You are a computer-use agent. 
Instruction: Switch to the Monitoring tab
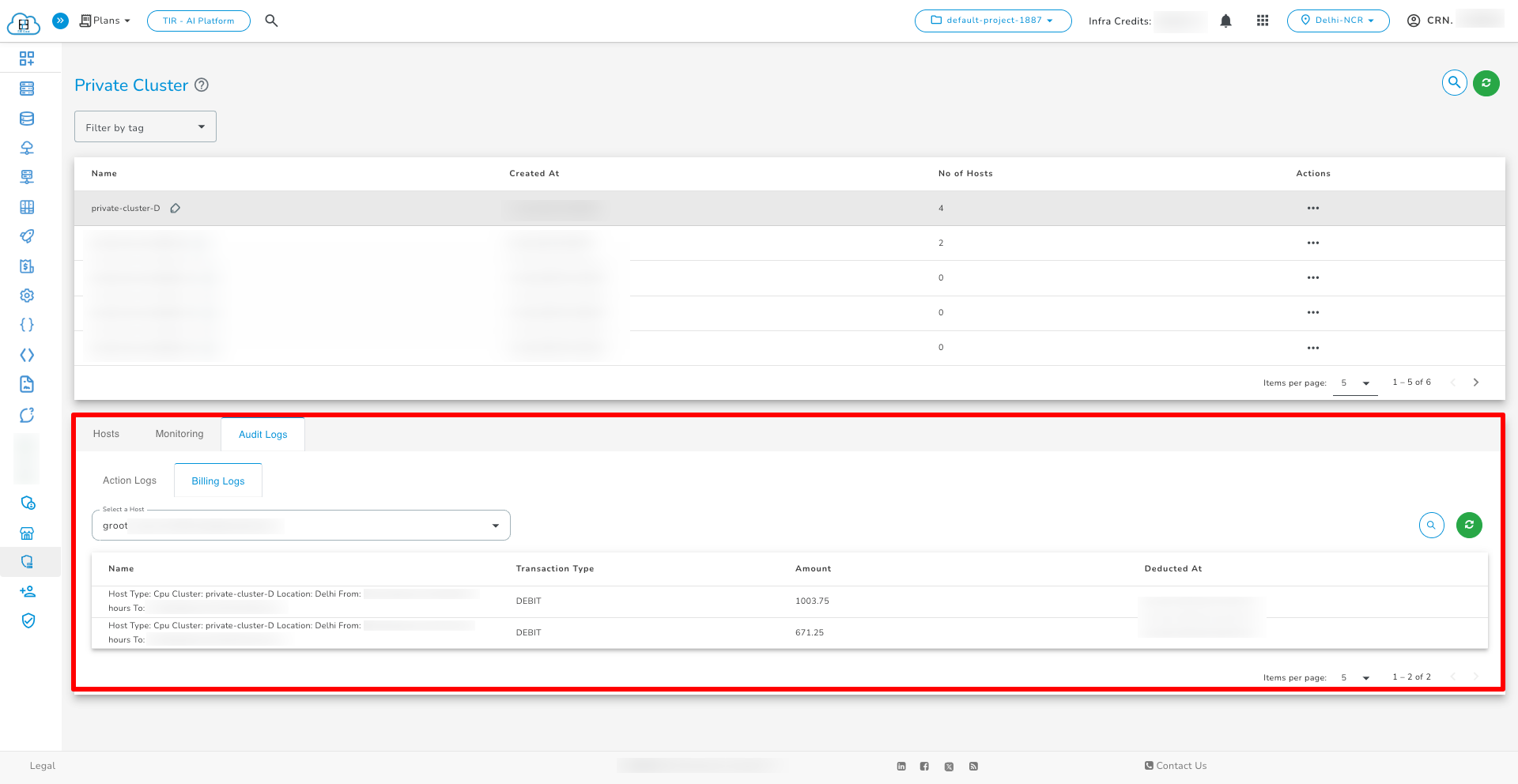click(x=179, y=433)
